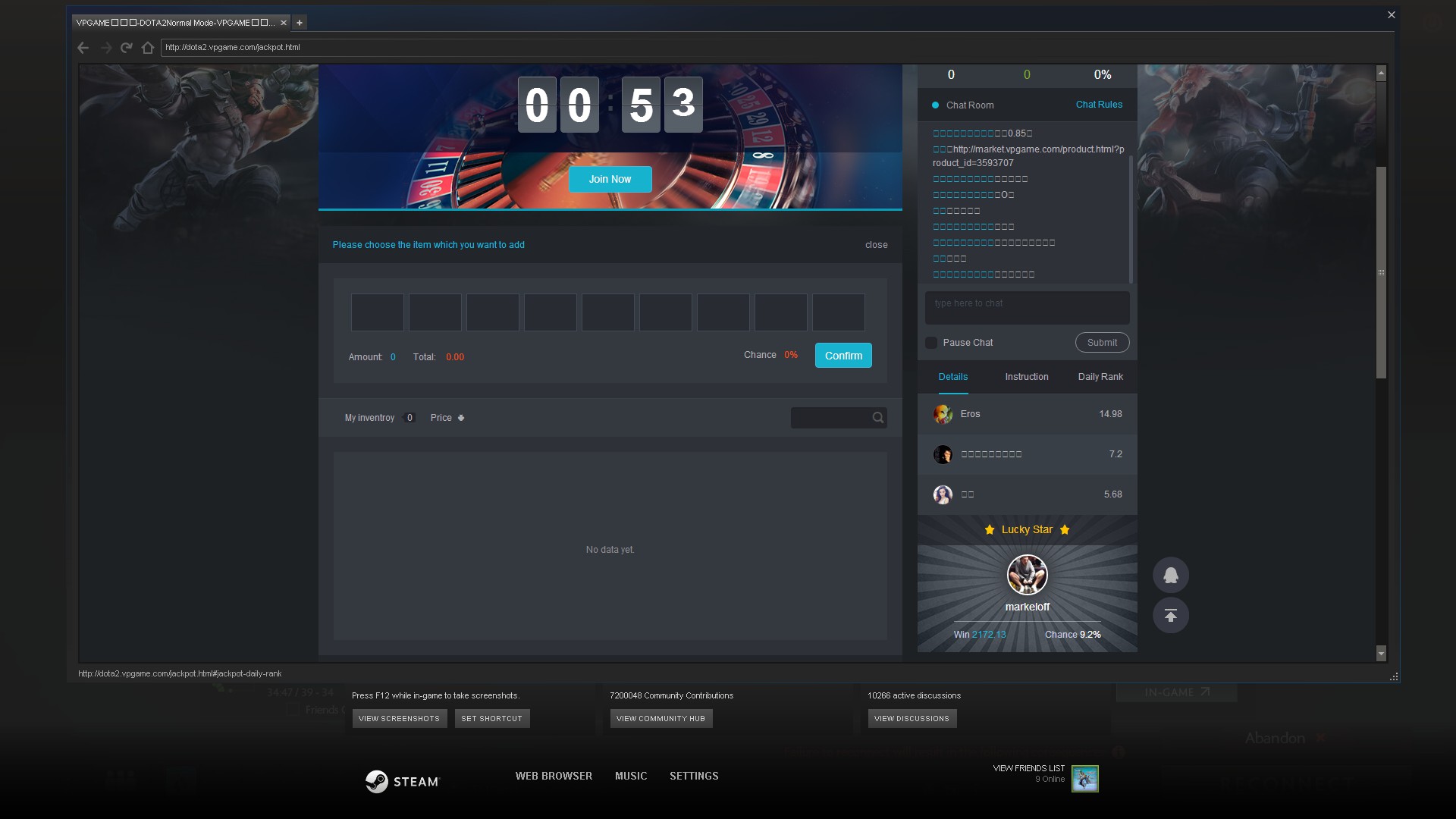Click the browser home icon
The image size is (1456, 819).
(x=148, y=48)
